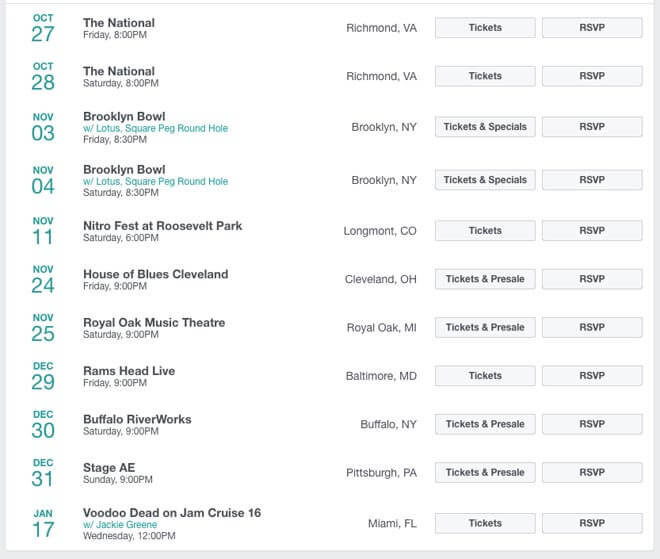Open Tickets & Specials for Nov 03
The height and width of the screenshot is (559, 660).
[x=485, y=127]
